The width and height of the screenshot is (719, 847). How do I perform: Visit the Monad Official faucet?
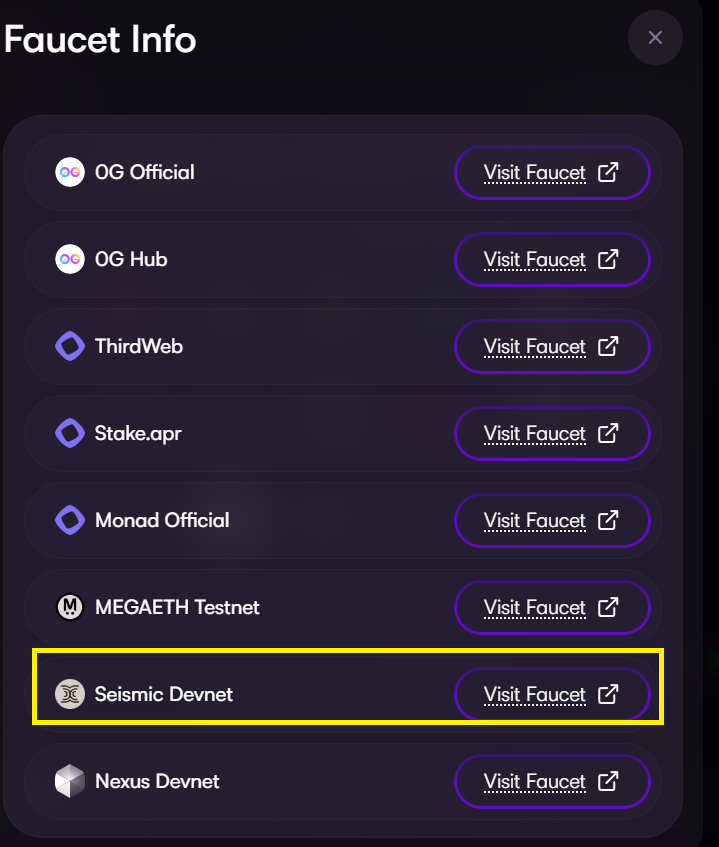pyautogui.click(x=552, y=520)
